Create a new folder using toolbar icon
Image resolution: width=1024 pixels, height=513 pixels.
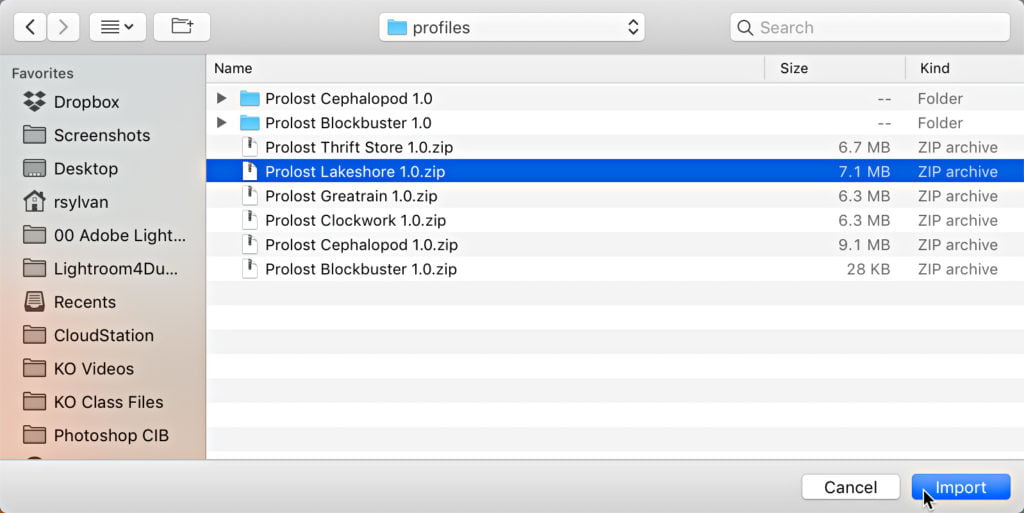pos(182,27)
